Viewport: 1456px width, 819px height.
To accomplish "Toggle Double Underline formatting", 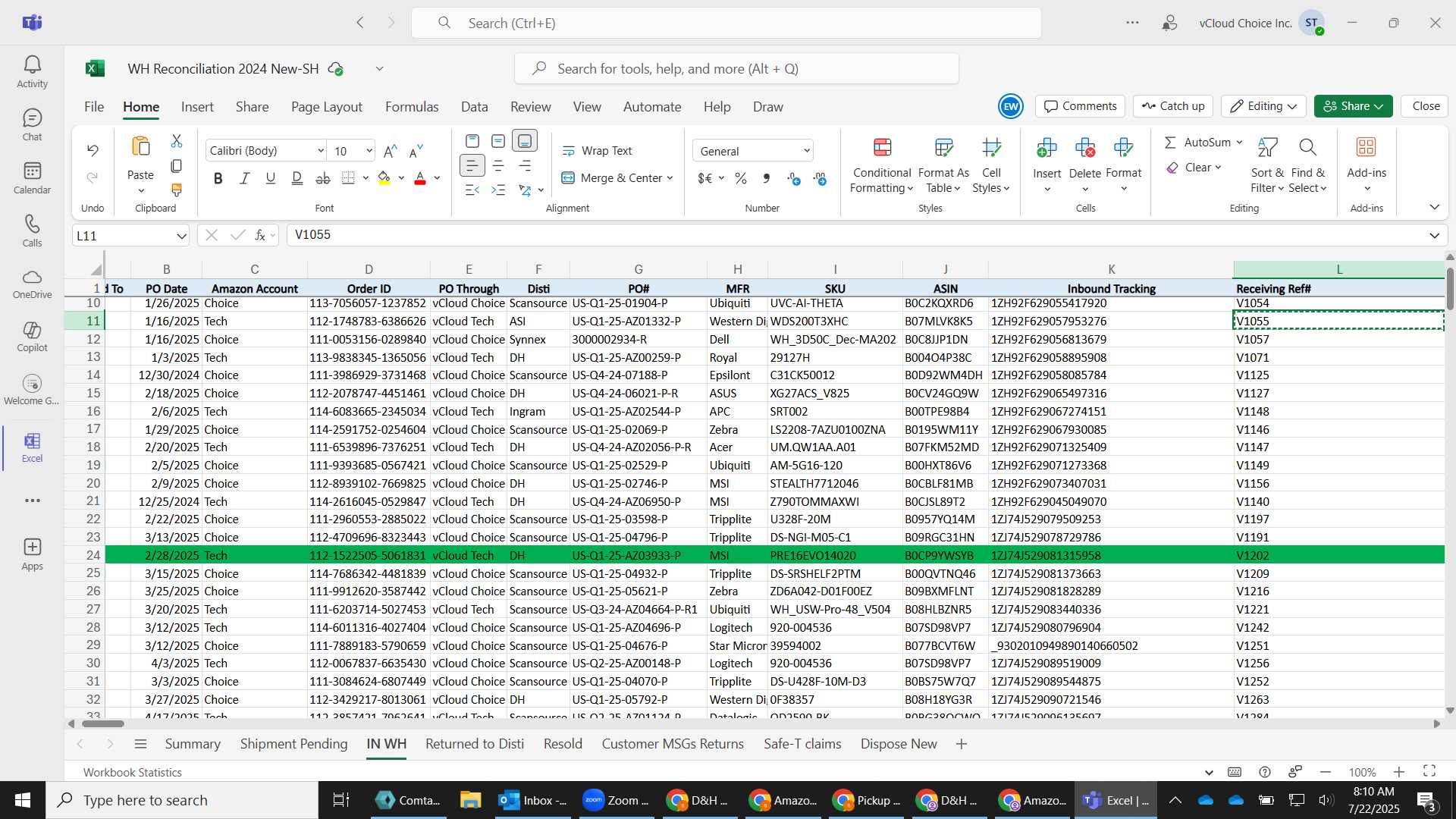I will (297, 178).
